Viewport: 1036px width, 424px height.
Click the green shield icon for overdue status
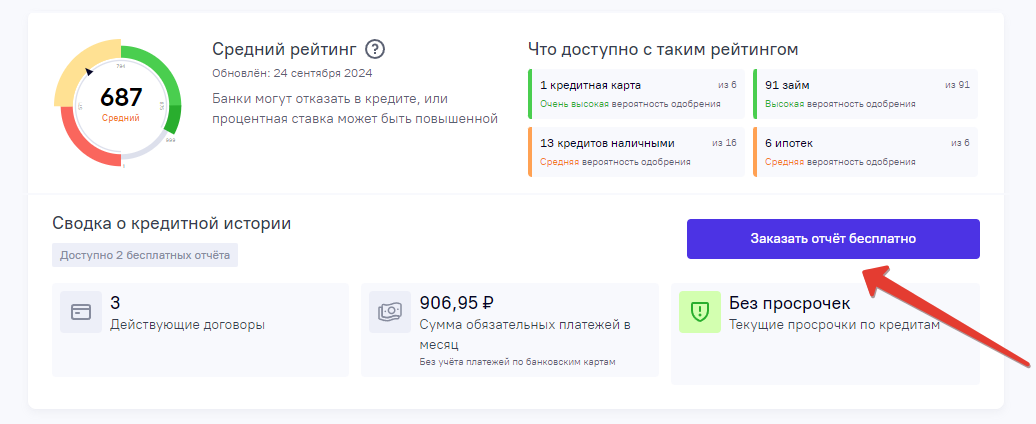click(700, 312)
